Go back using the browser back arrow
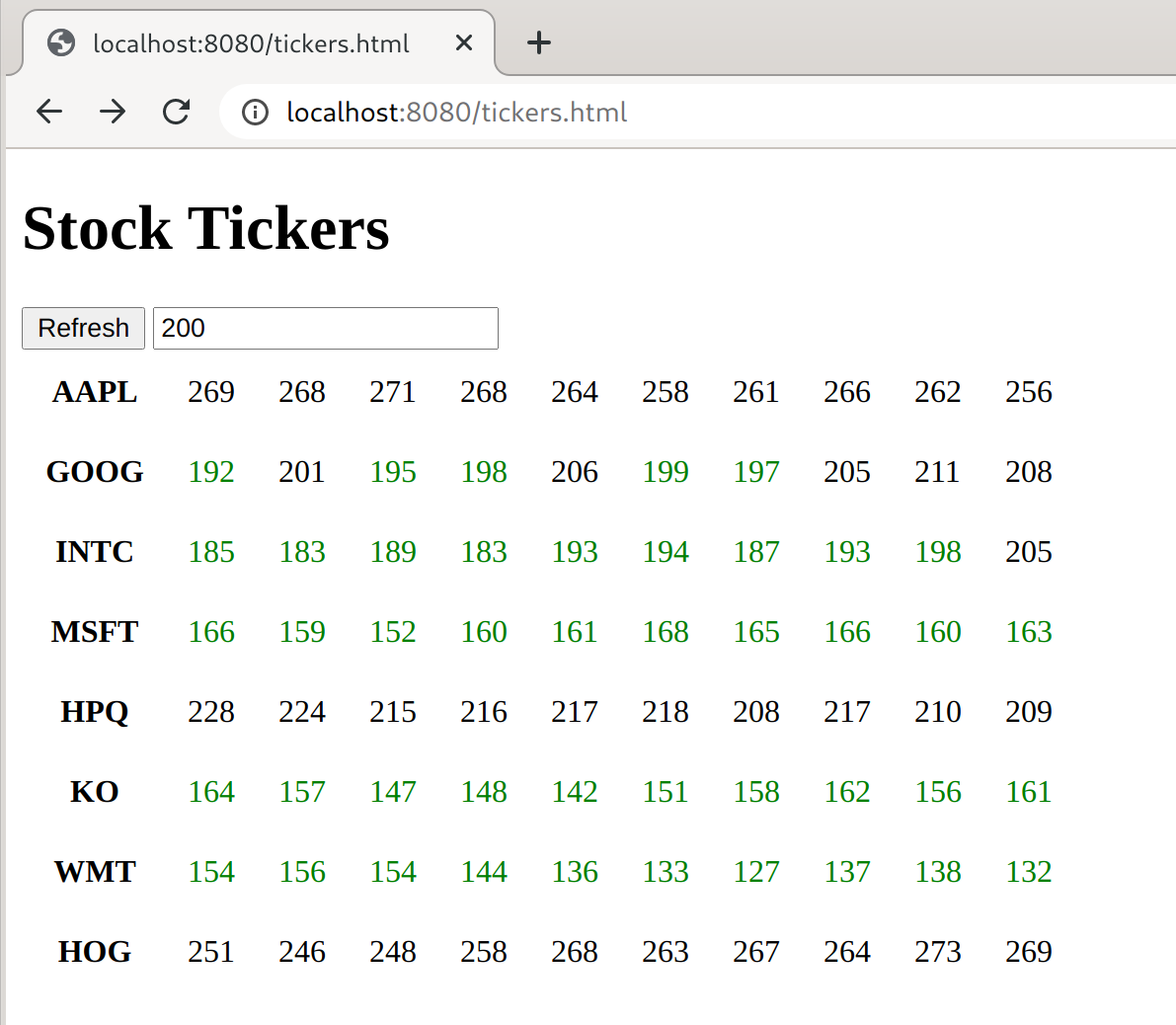This screenshot has height=1025, width=1176. [x=49, y=112]
